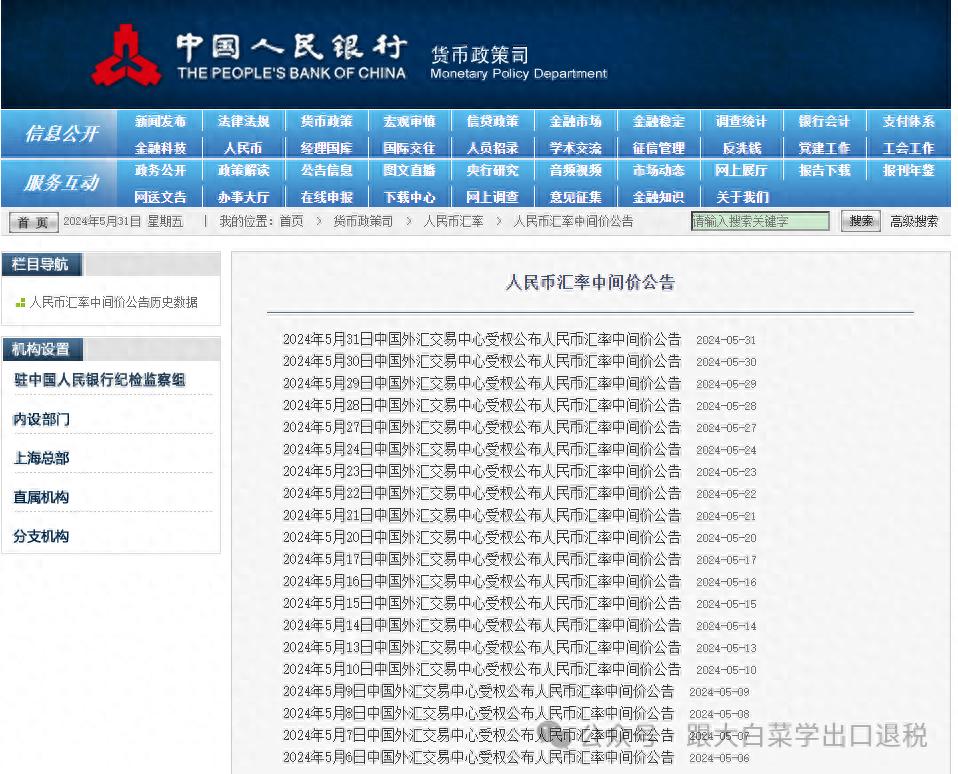
Task: Select 金融市场 in the navigation bar
Action: coord(576,120)
